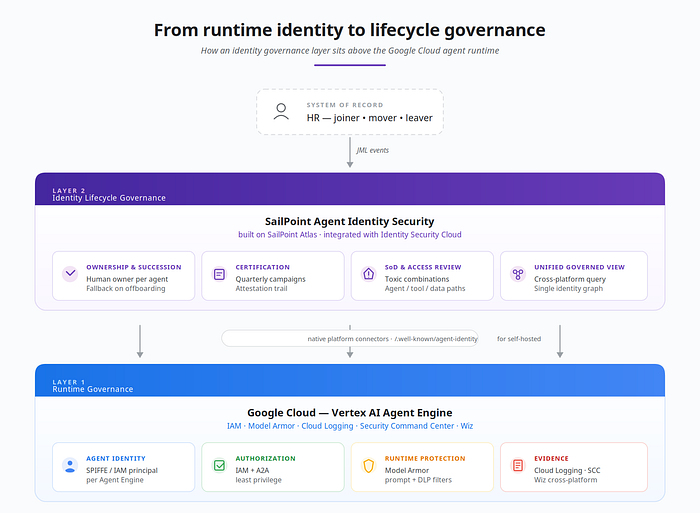This screenshot has height=513, width=700.
Task: Click 'Human owner per agent' text
Action: point(127,279)
